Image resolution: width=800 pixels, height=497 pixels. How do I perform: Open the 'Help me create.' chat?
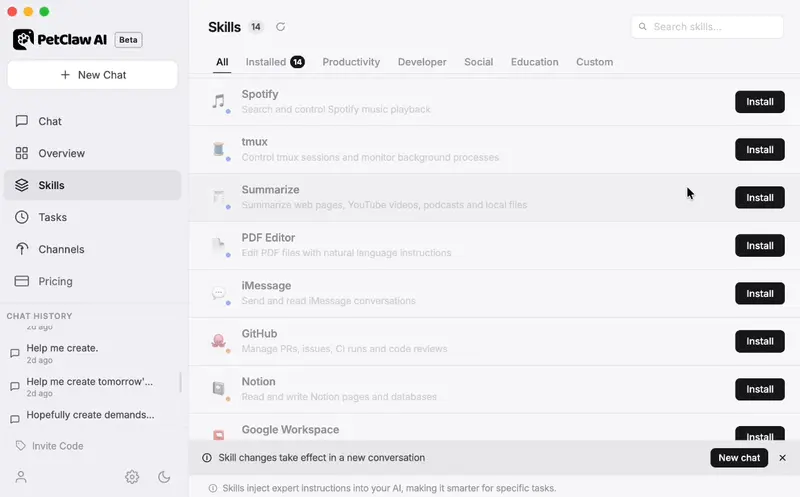tap(92, 353)
